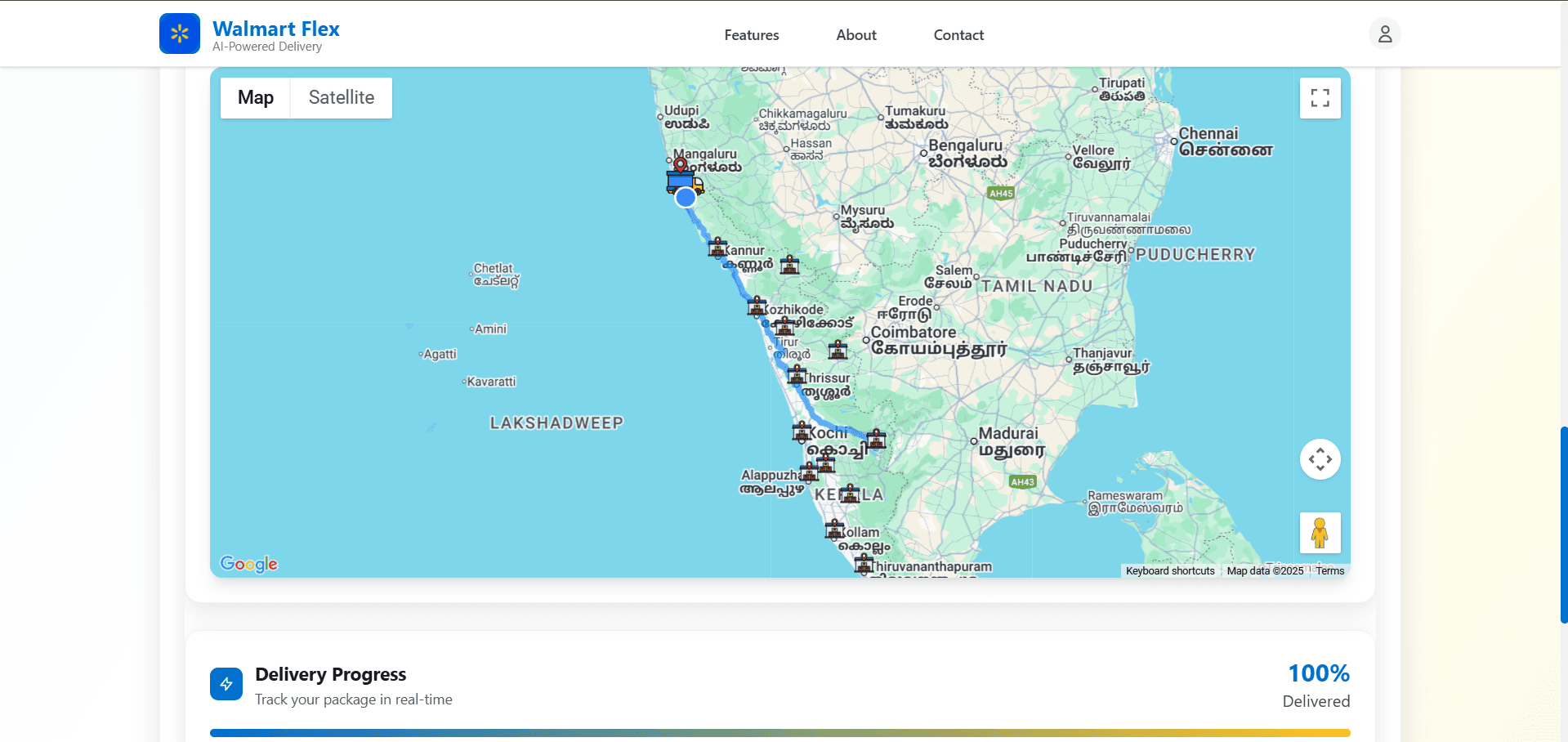Toggle fullscreen mode on the map

click(x=1320, y=97)
